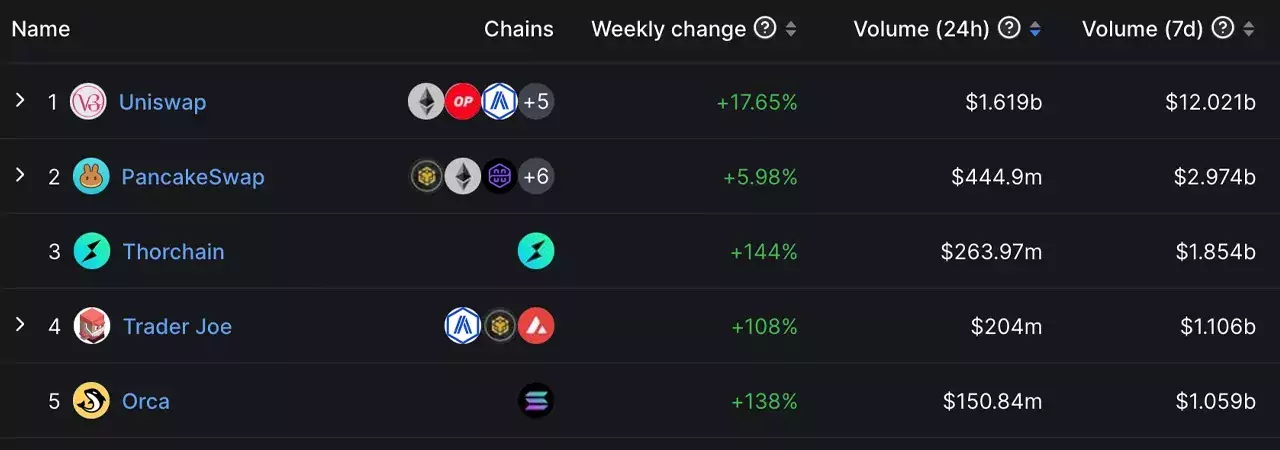Click the Weekly change help question icon

765,28
